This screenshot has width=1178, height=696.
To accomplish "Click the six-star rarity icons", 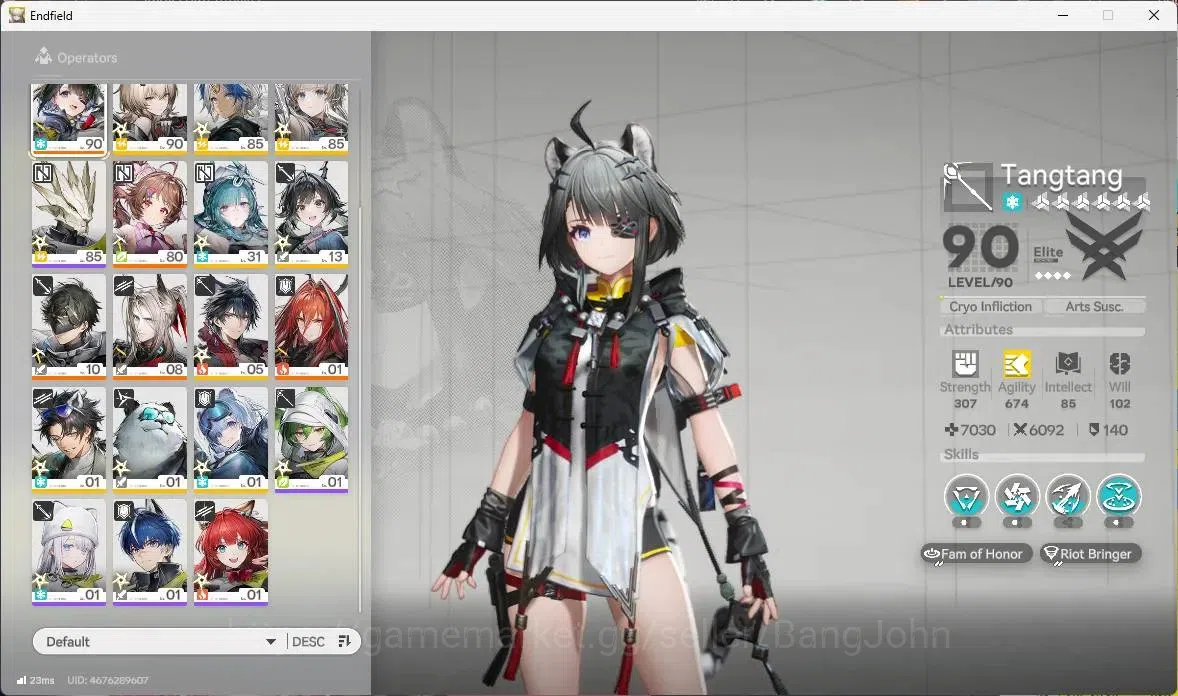I will click(x=1091, y=201).
